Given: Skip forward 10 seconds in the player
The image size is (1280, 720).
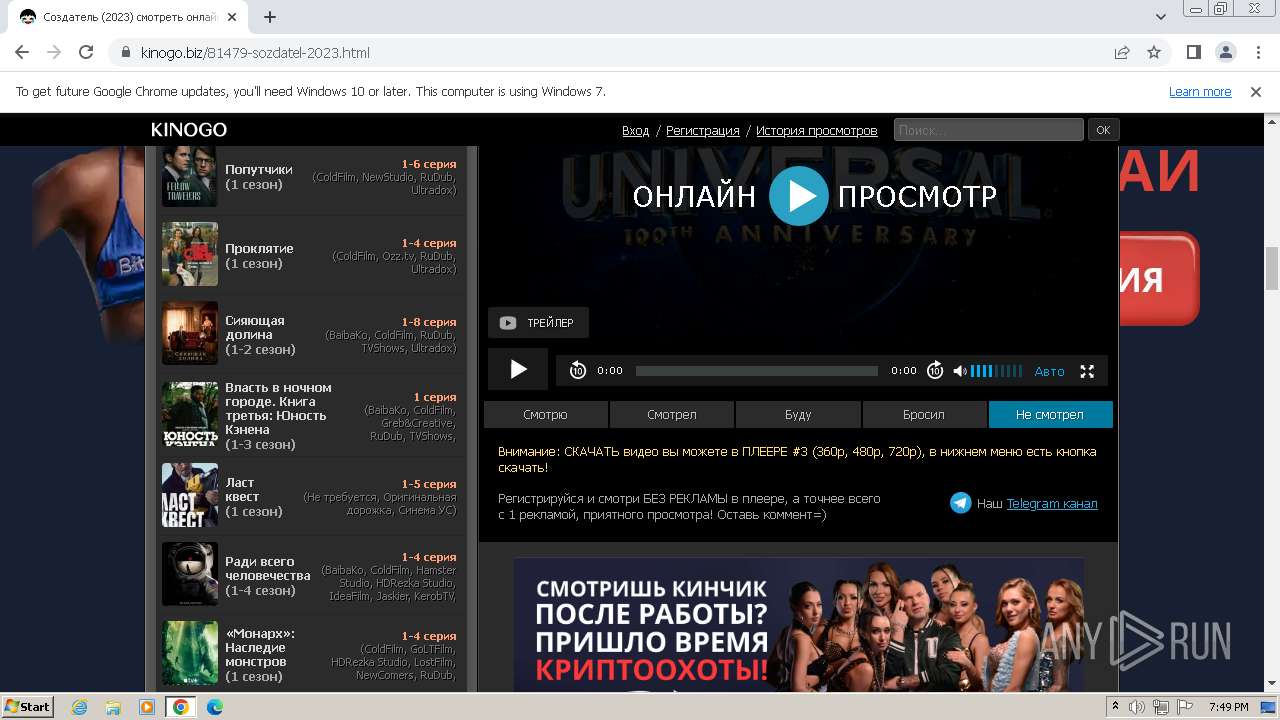Looking at the screenshot, I should 935,370.
